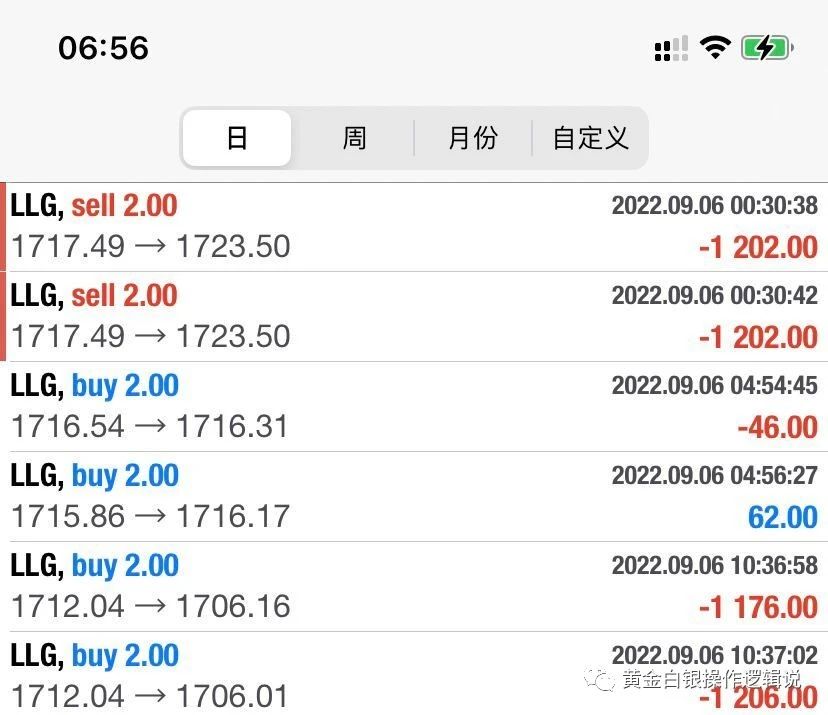Image resolution: width=828 pixels, height=715 pixels.
Task: Select the 日 (day) period tab
Action: click(237, 138)
